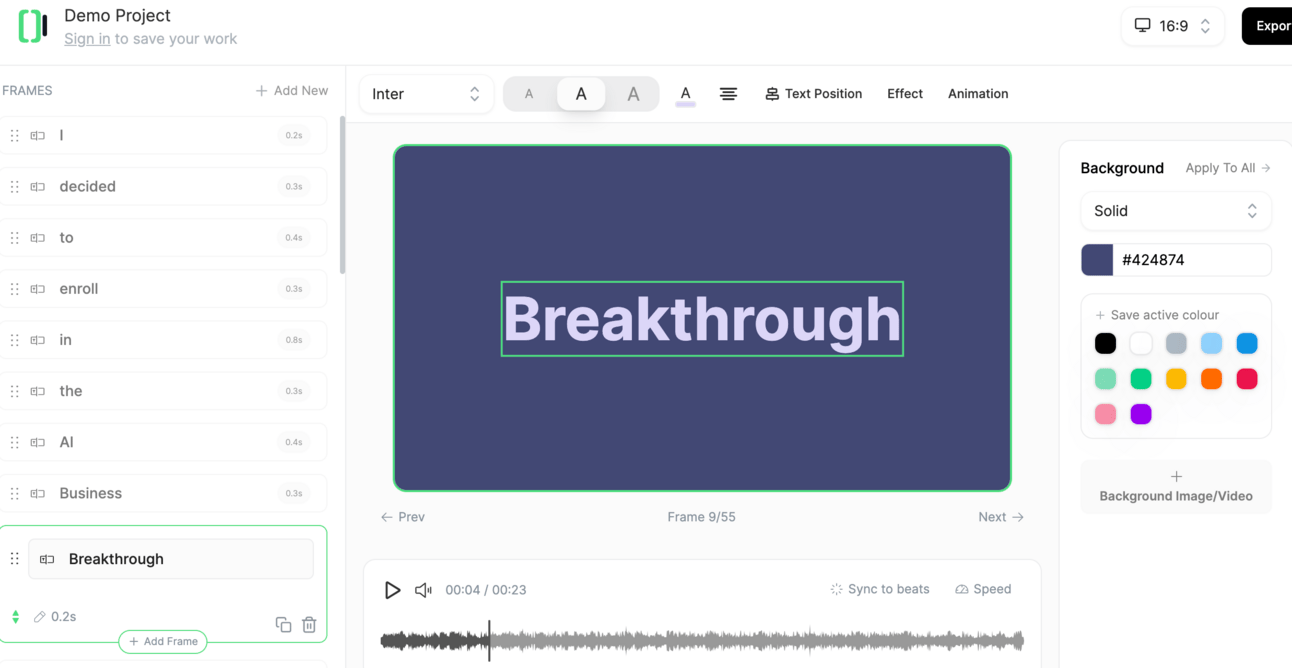Select the large text size option
Screen dimensions: 1292x668
click(633, 94)
